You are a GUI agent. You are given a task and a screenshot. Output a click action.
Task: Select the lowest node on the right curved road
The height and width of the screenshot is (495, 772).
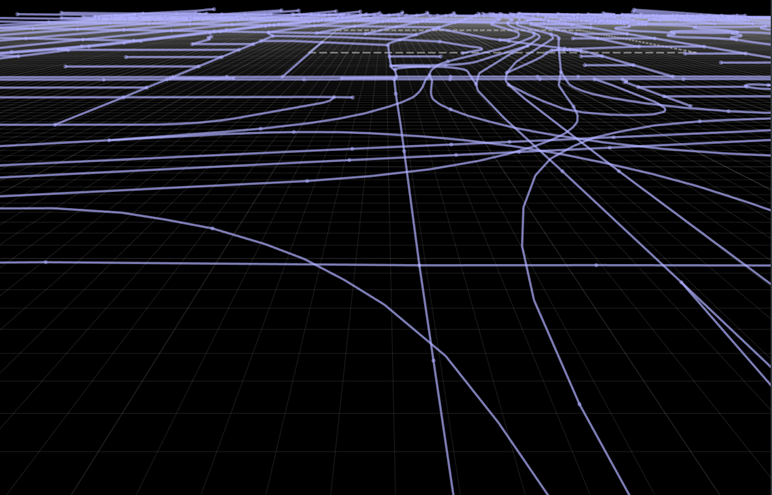point(578,403)
